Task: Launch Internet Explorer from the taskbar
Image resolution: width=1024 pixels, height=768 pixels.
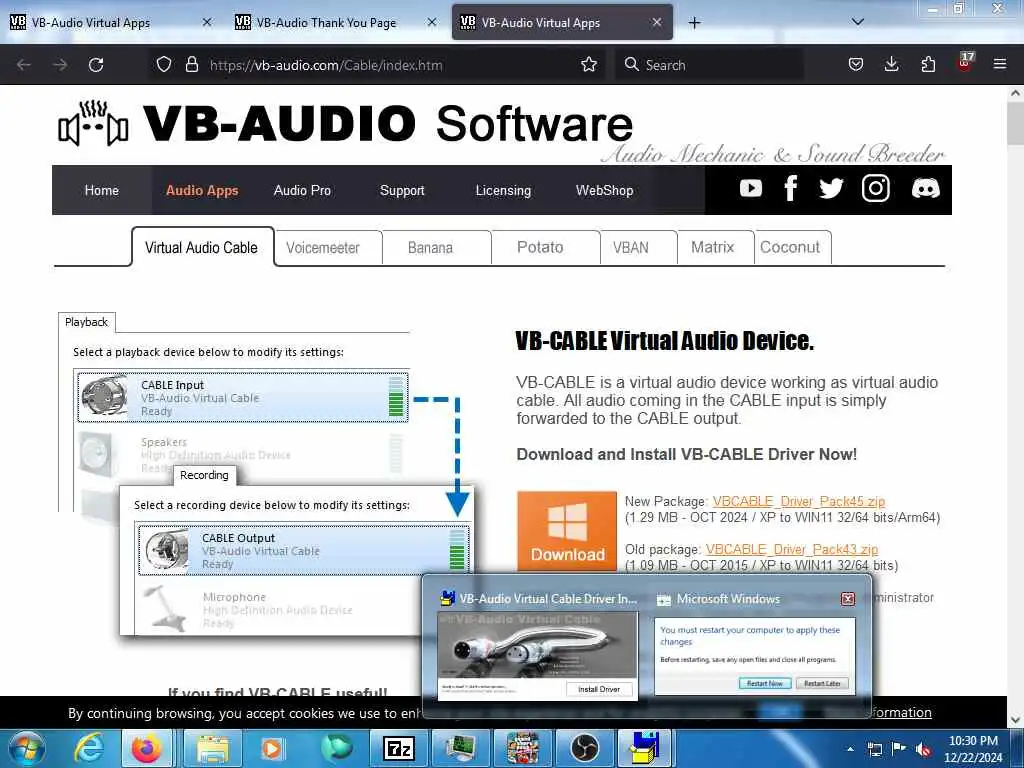Action: (89, 749)
